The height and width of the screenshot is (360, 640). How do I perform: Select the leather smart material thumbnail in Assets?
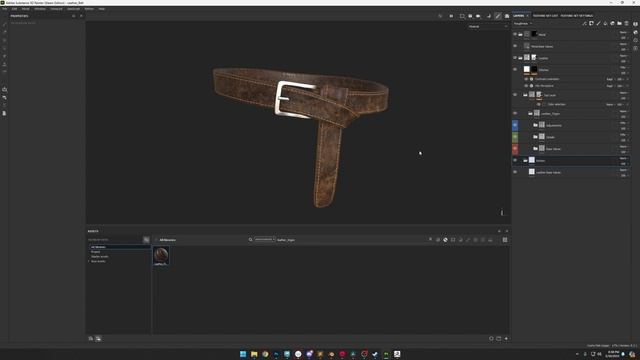click(x=161, y=256)
